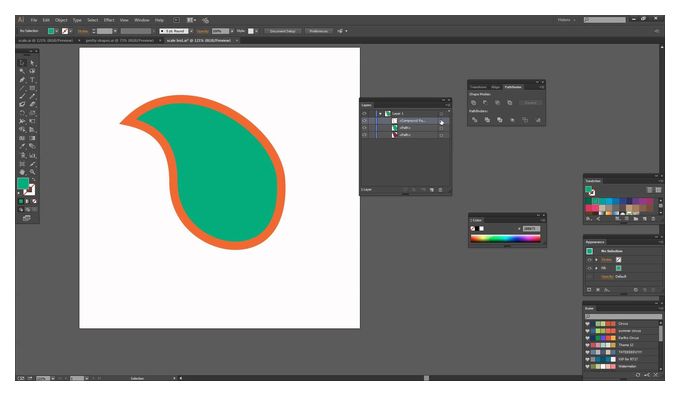This screenshot has width=680, height=396.
Task: Open stroke weight dropdown in control bar
Action: coord(115,31)
